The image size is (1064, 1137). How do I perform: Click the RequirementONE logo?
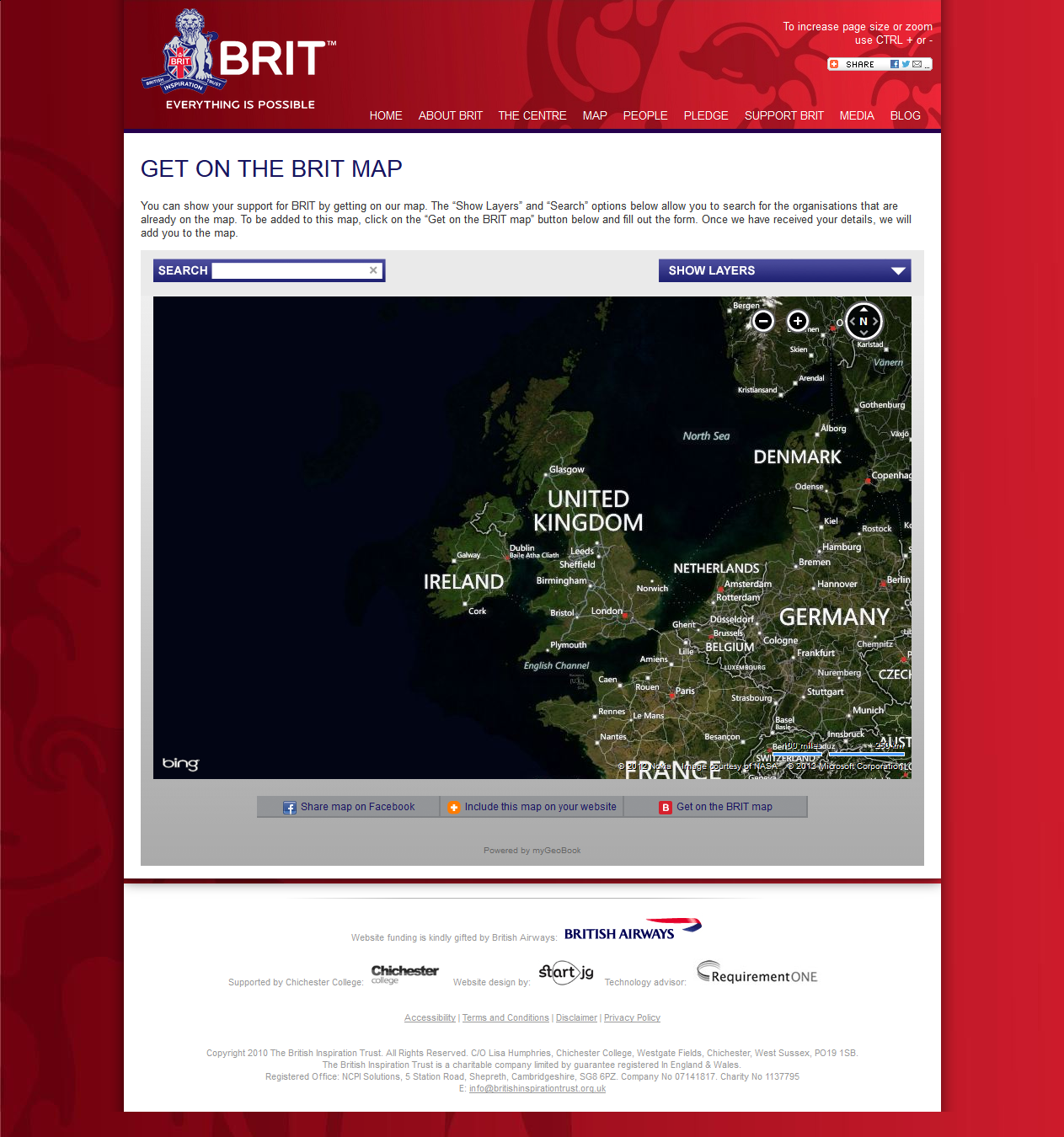click(757, 973)
